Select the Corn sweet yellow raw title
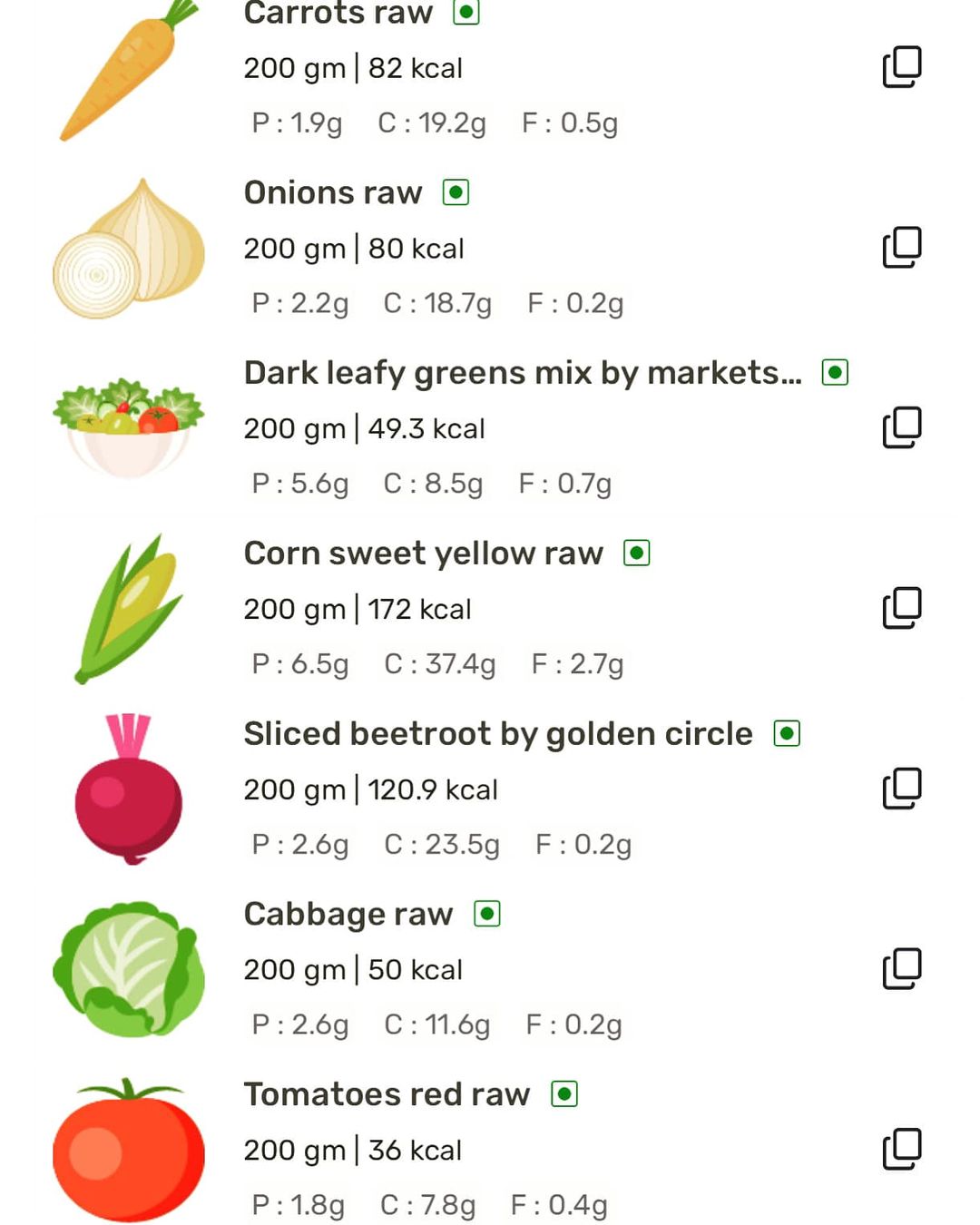980x1225 pixels. click(x=423, y=554)
